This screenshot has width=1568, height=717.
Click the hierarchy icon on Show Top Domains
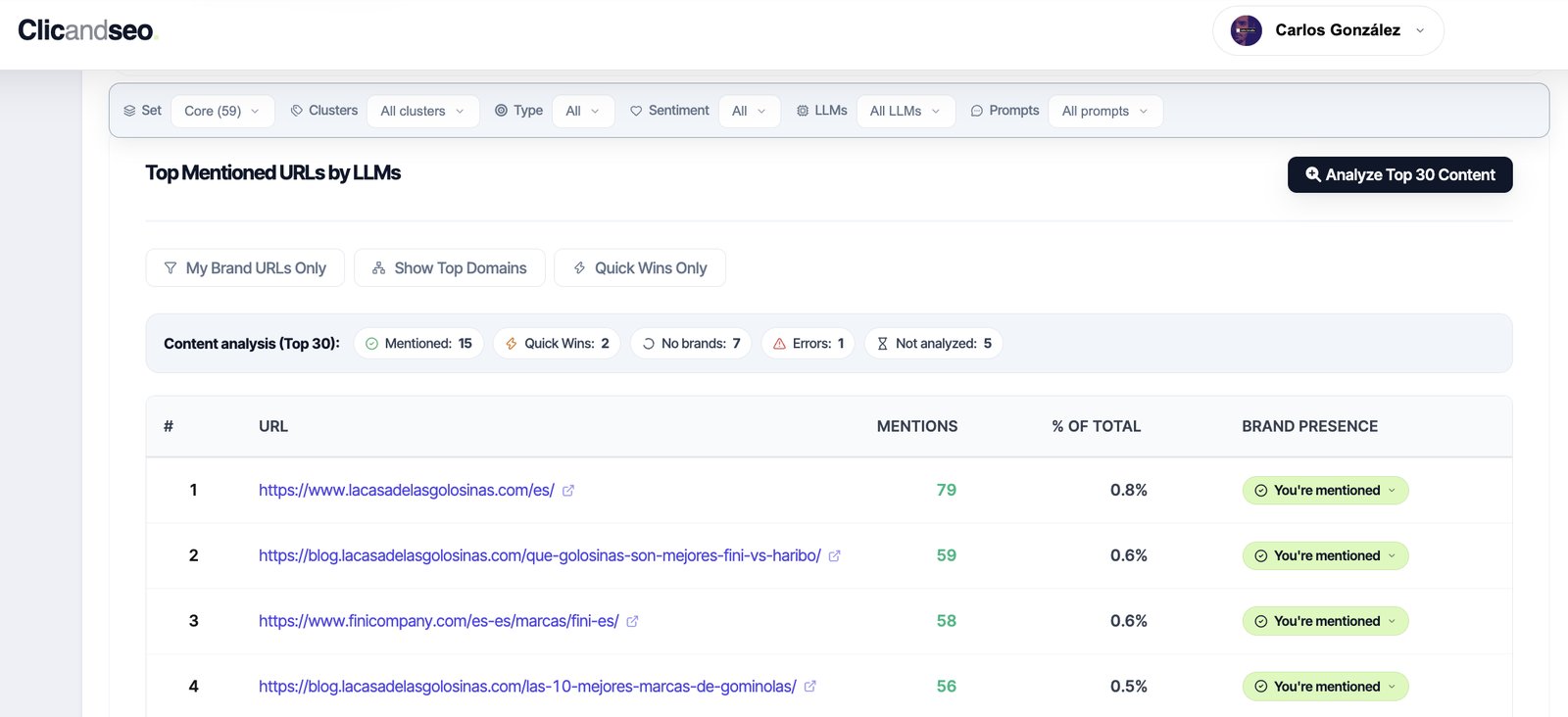[379, 267]
